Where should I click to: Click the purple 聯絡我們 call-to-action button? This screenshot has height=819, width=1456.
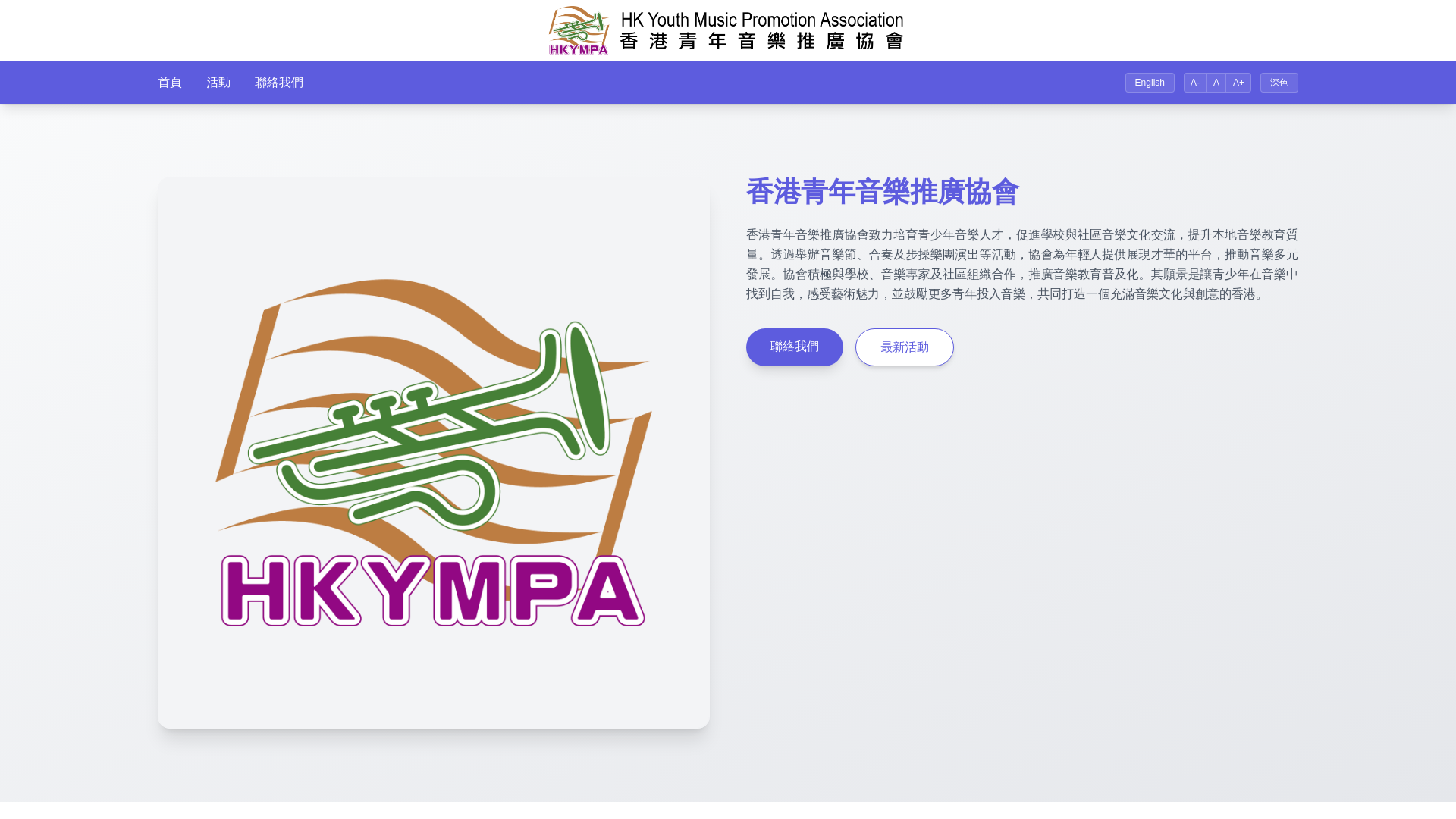click(x=794, y=347)
